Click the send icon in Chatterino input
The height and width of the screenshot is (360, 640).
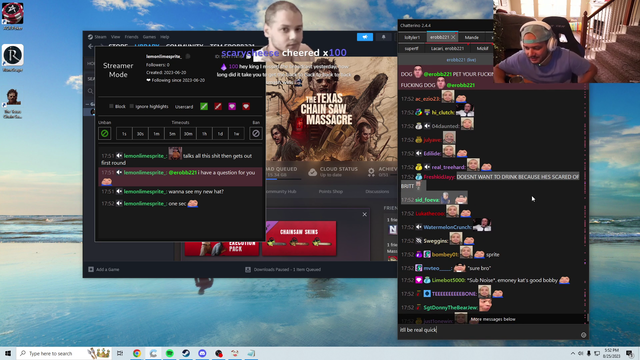tap(583, 335)
